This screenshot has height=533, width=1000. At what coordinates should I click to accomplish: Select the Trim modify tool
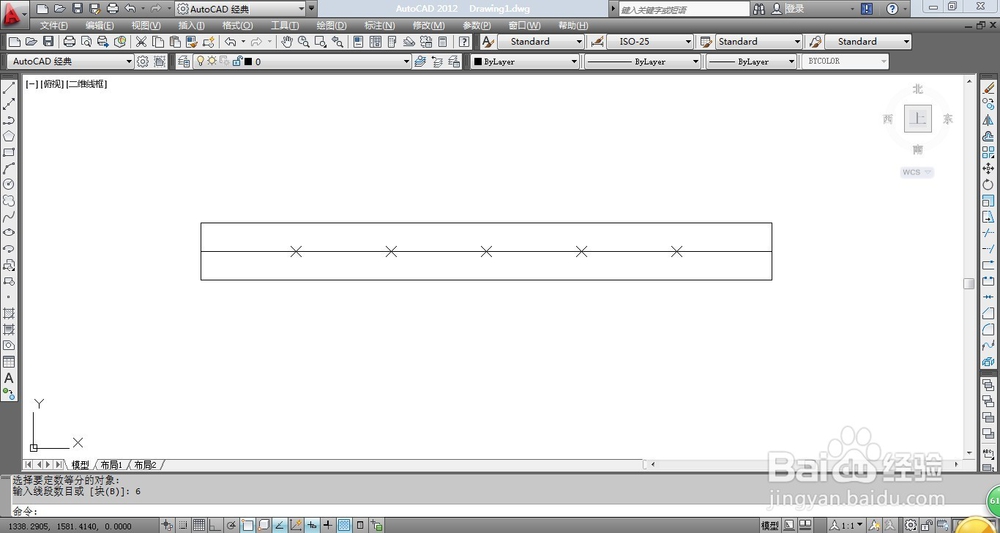pos(988,233)
